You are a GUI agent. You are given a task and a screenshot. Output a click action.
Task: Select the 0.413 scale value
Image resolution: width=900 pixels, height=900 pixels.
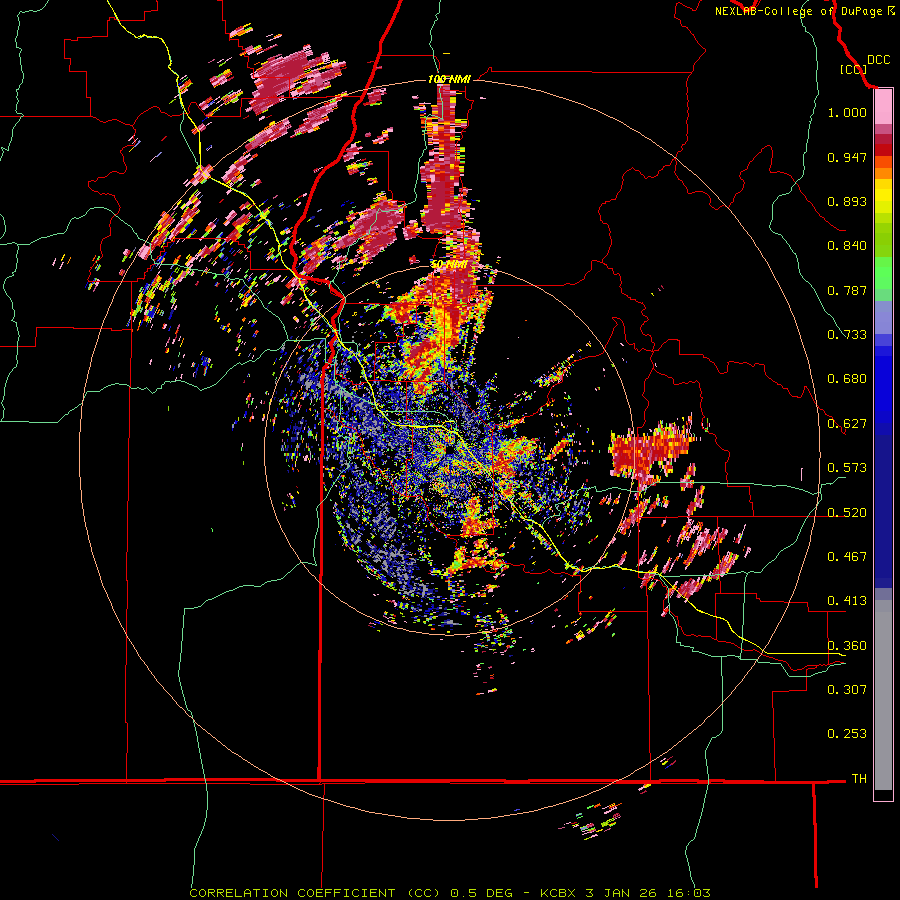coord(847,601)
